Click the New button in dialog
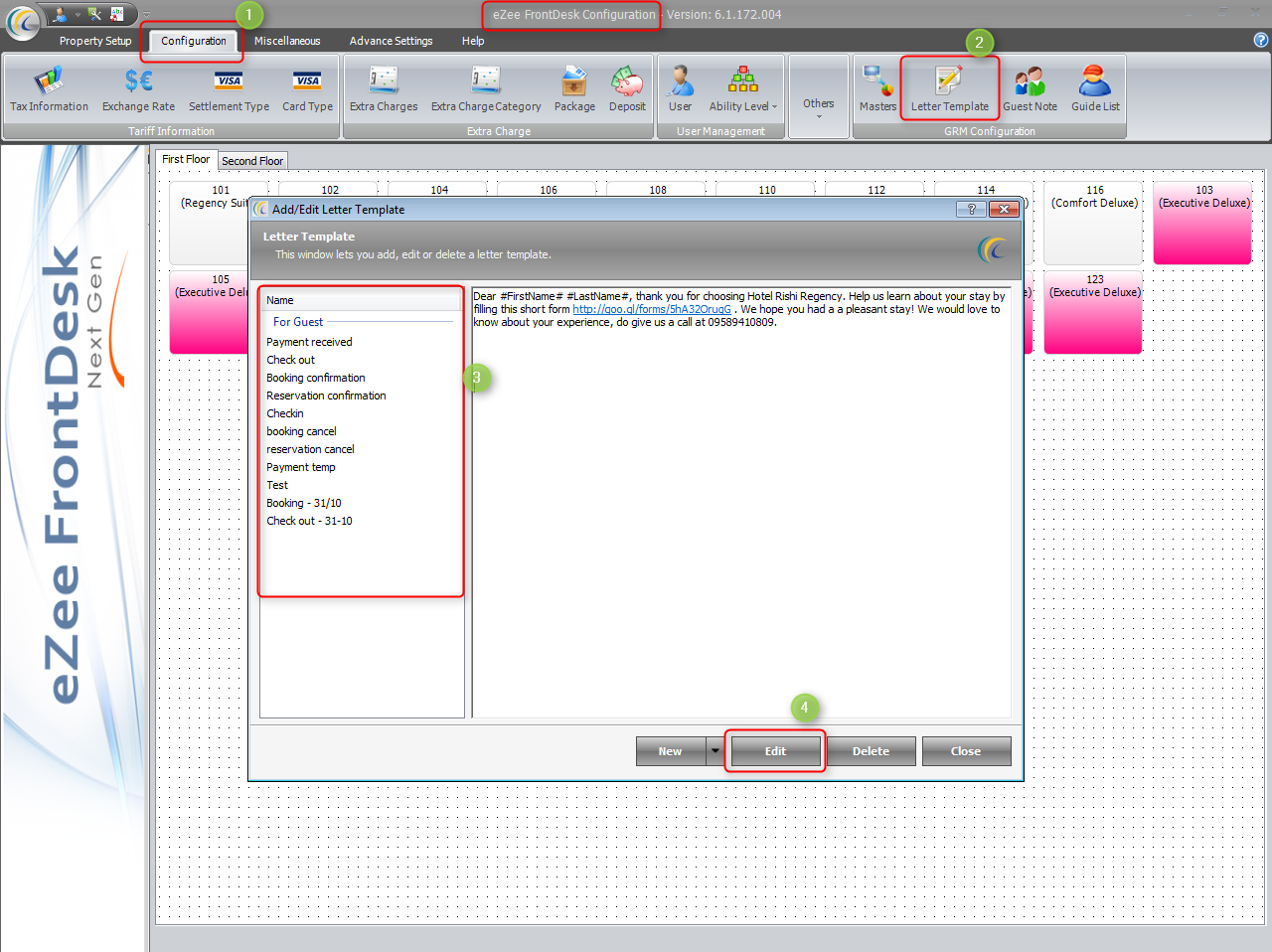The width and height of the screenshot is (1272, 952). pyautogui.click(x=671, y=751)
